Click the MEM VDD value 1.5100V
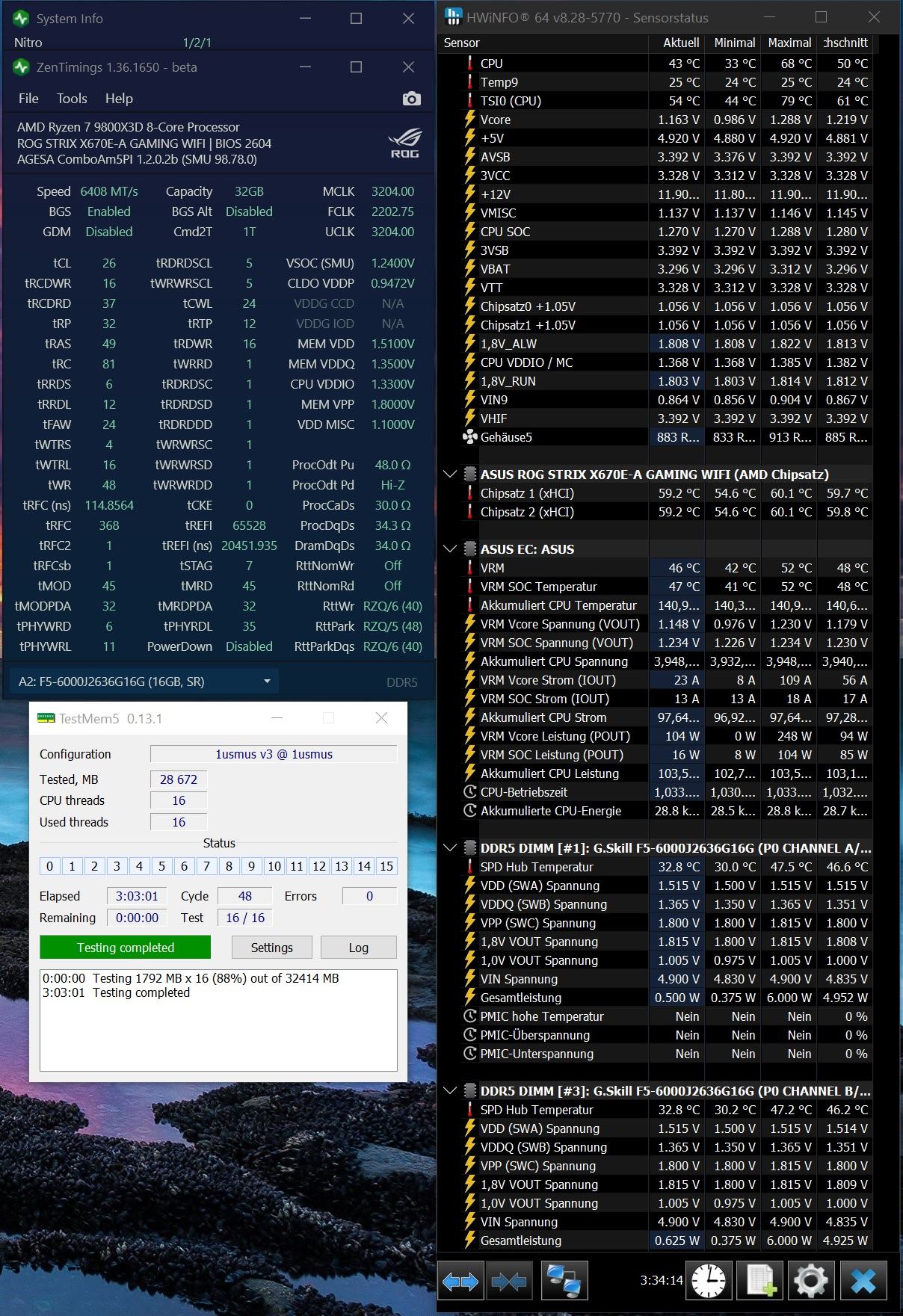This screenshot has height=1316, width=903. [392, 344]
